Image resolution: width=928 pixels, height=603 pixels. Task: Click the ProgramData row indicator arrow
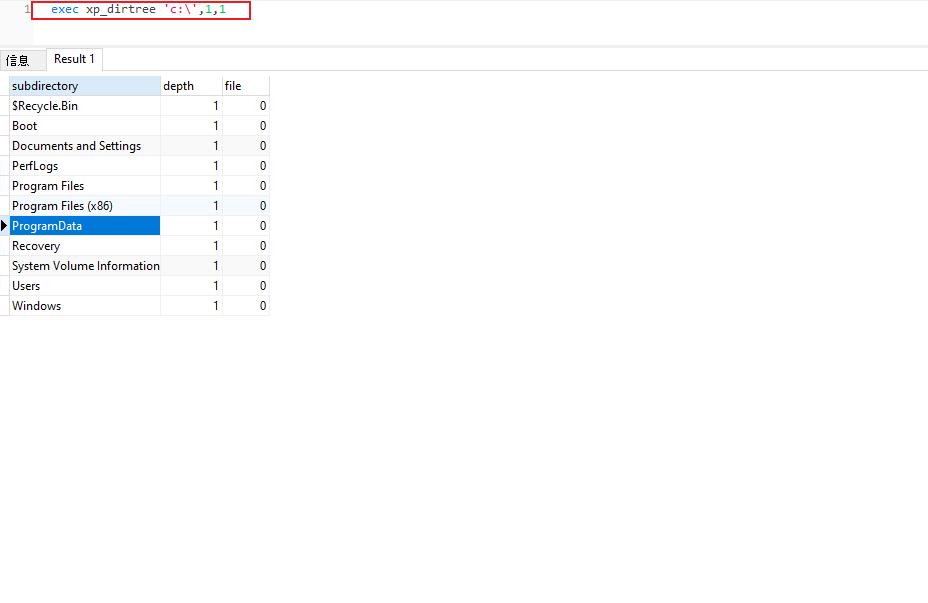(4, 225)
